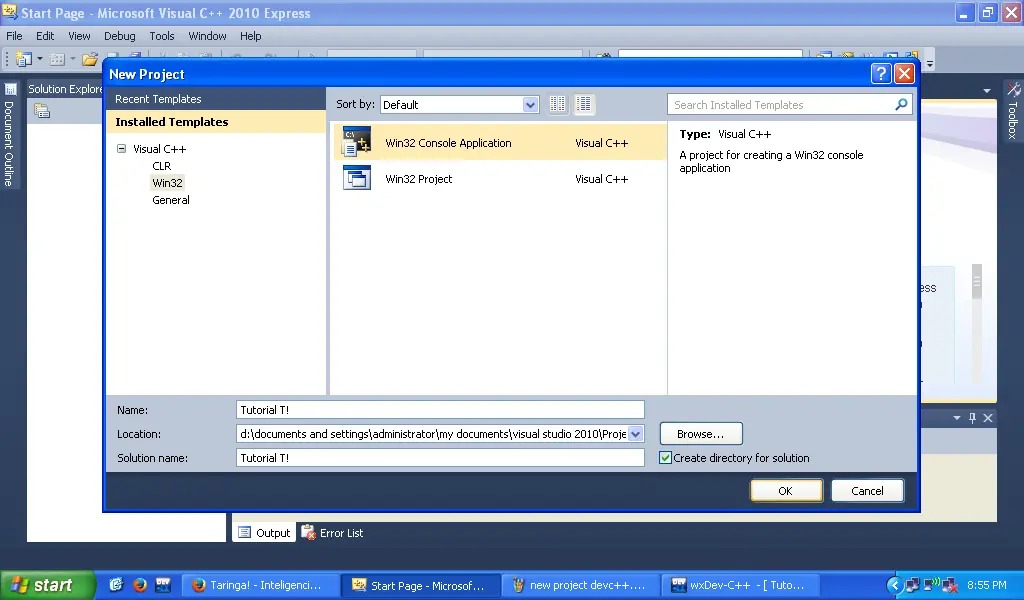The width and height of the screenshot is (1024, 600).
Task: Open the lower right panel position dropdown arrow
Action: pyautogui.click(x=957, y=418)
